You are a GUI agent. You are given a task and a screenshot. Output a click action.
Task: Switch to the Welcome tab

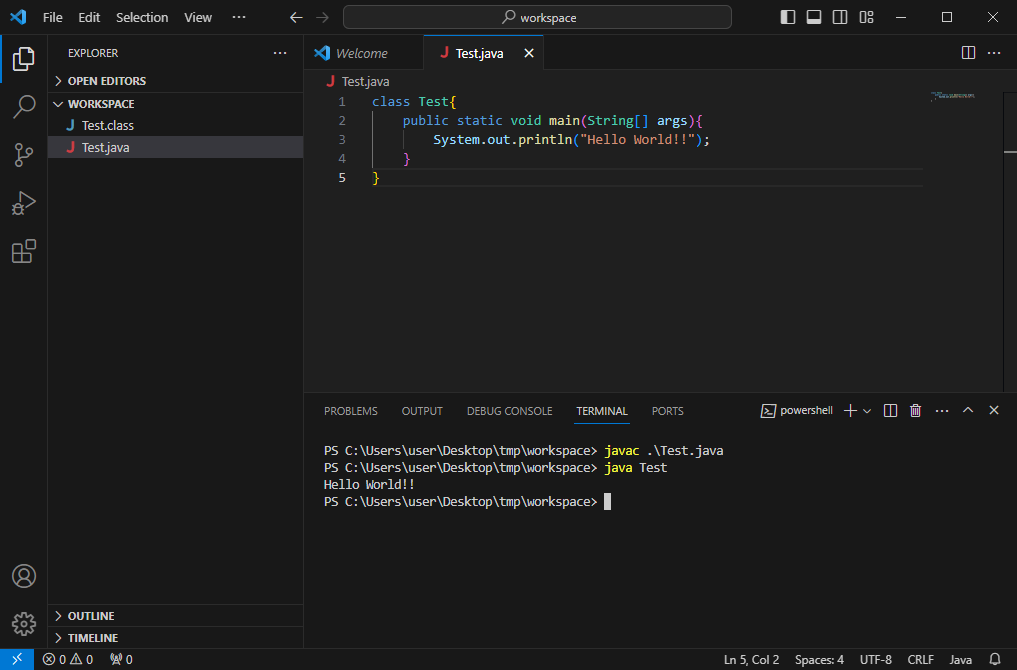[363, 53]
